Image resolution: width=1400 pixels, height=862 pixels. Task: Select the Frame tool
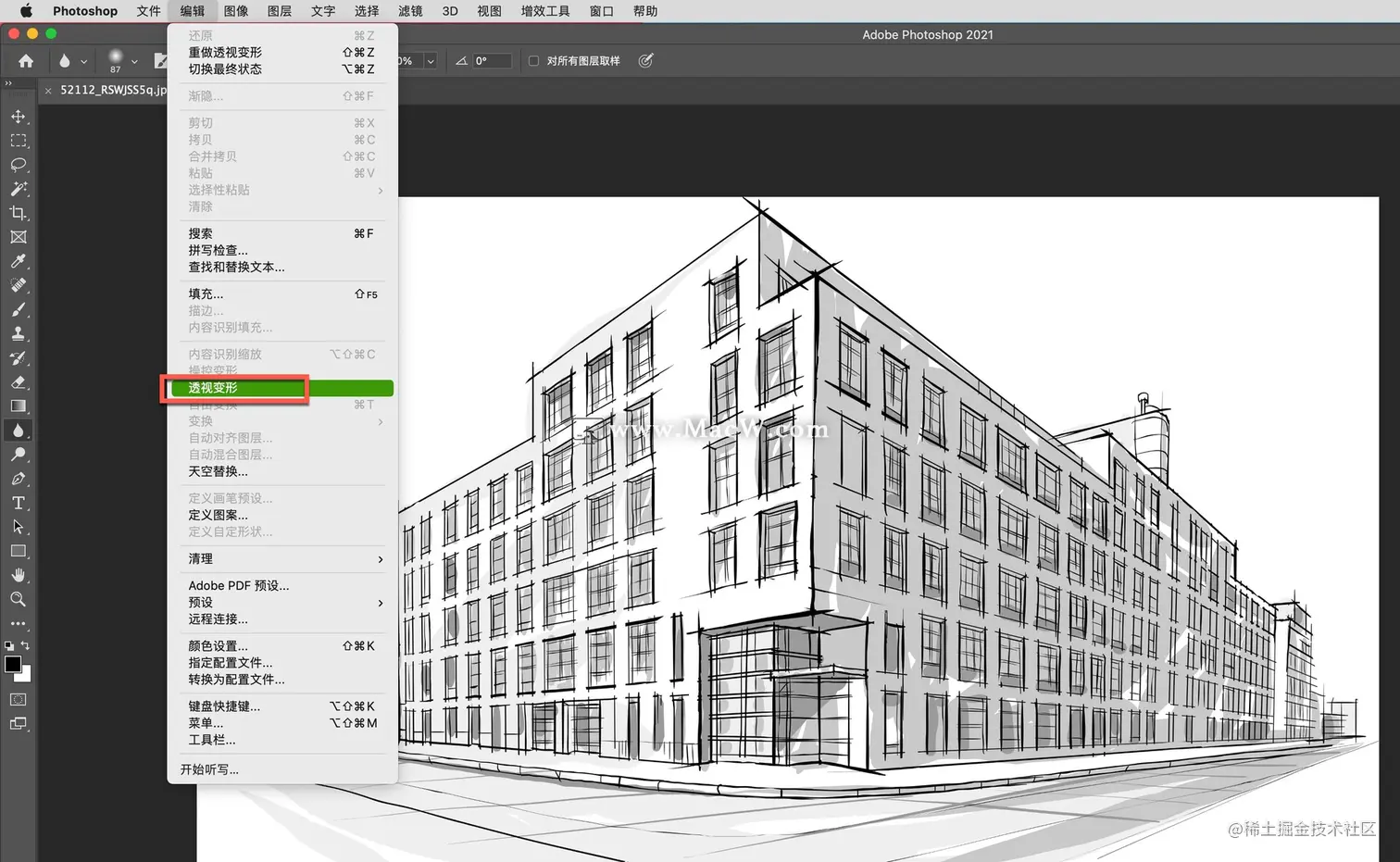[19, 237]
